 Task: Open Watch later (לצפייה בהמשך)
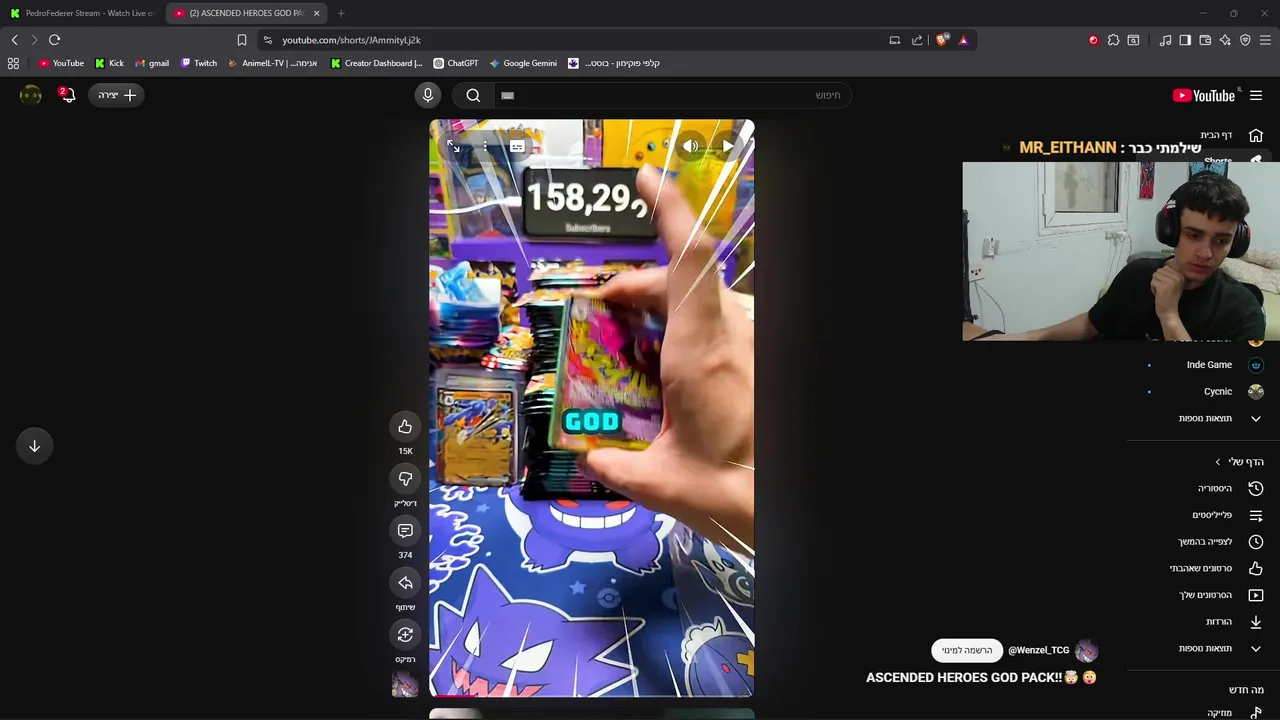pos(1220,542)
